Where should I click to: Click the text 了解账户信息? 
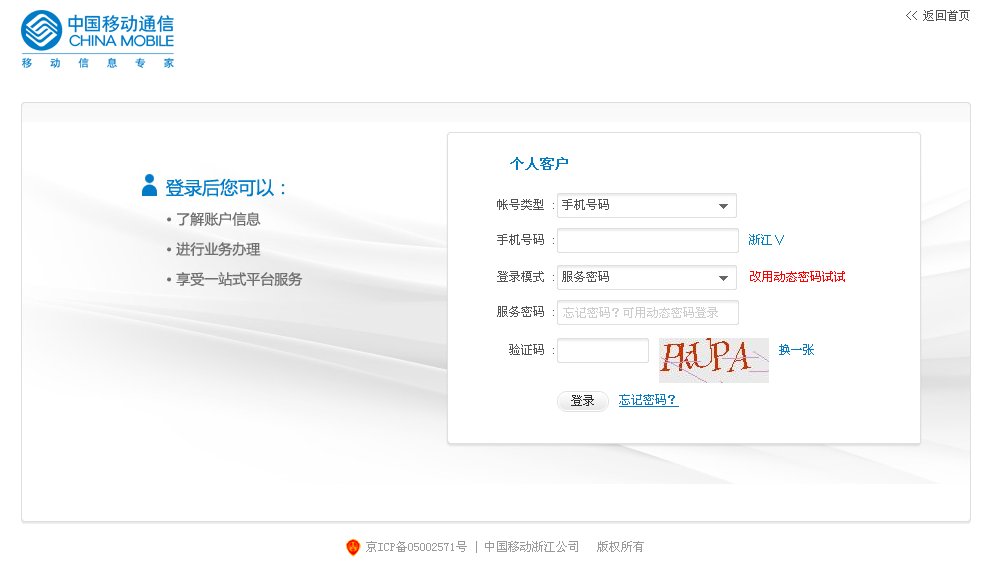tap(218, 219)
